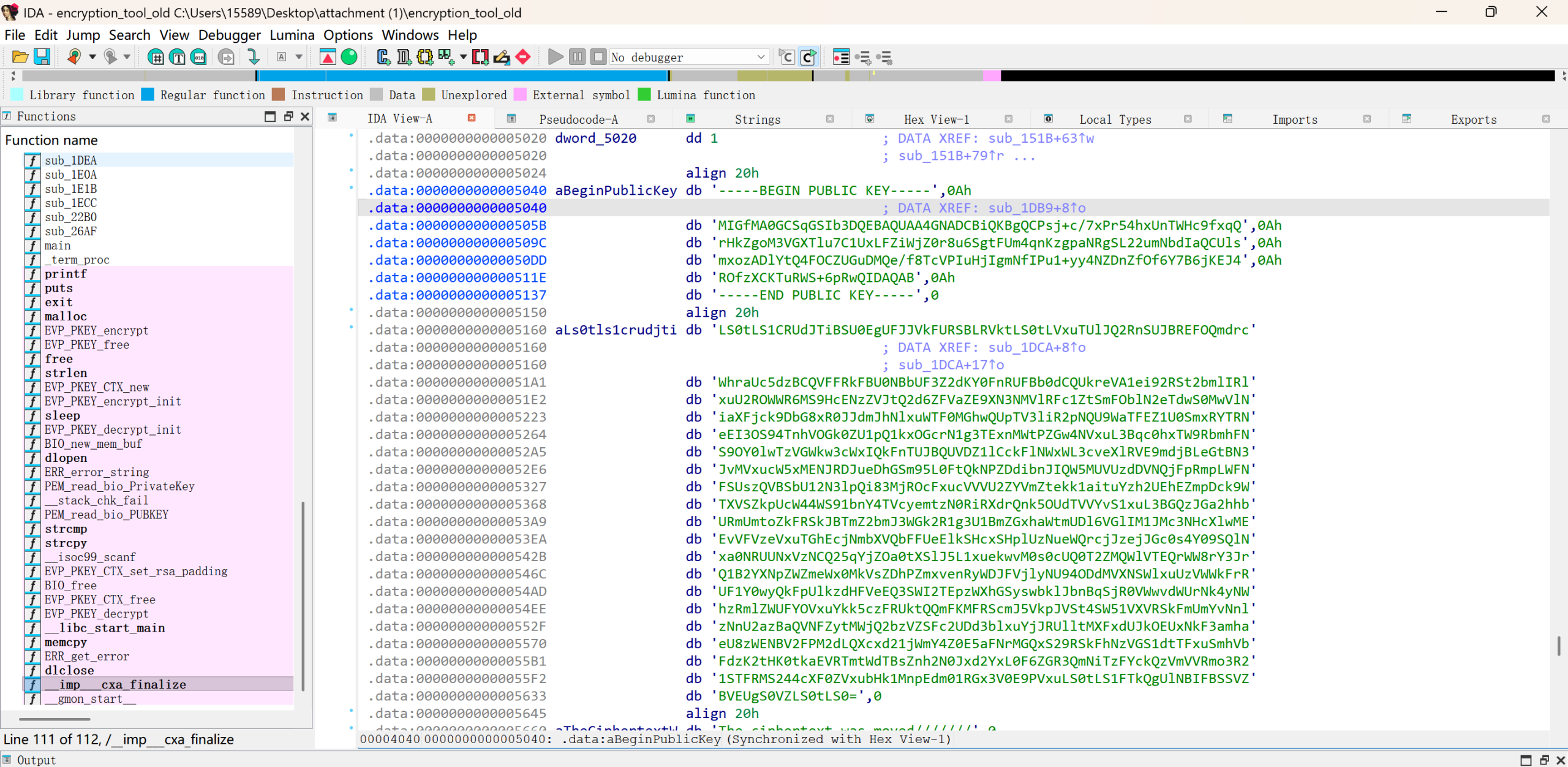Click the start process play button
Viewport: 1568px width, 767px height.
point(555,57)
